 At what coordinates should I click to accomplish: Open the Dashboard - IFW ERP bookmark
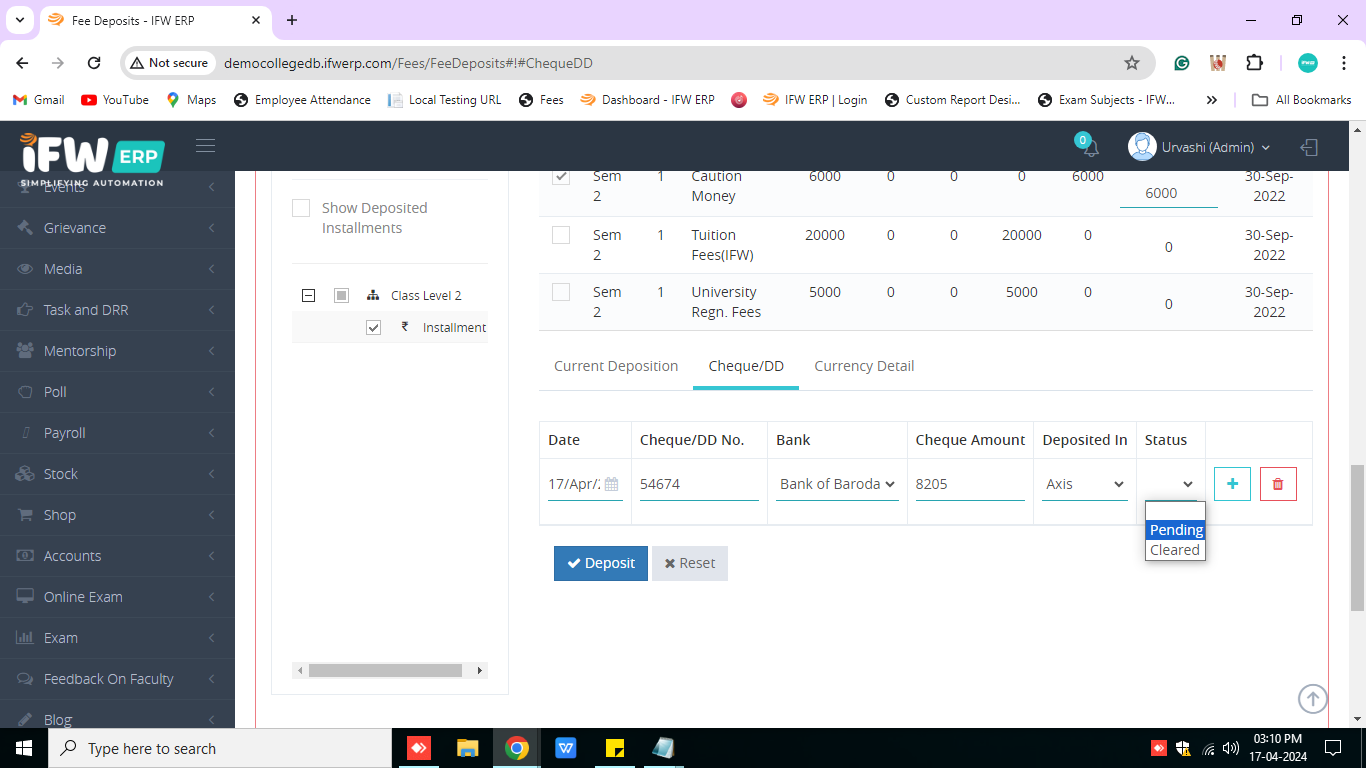647,100
